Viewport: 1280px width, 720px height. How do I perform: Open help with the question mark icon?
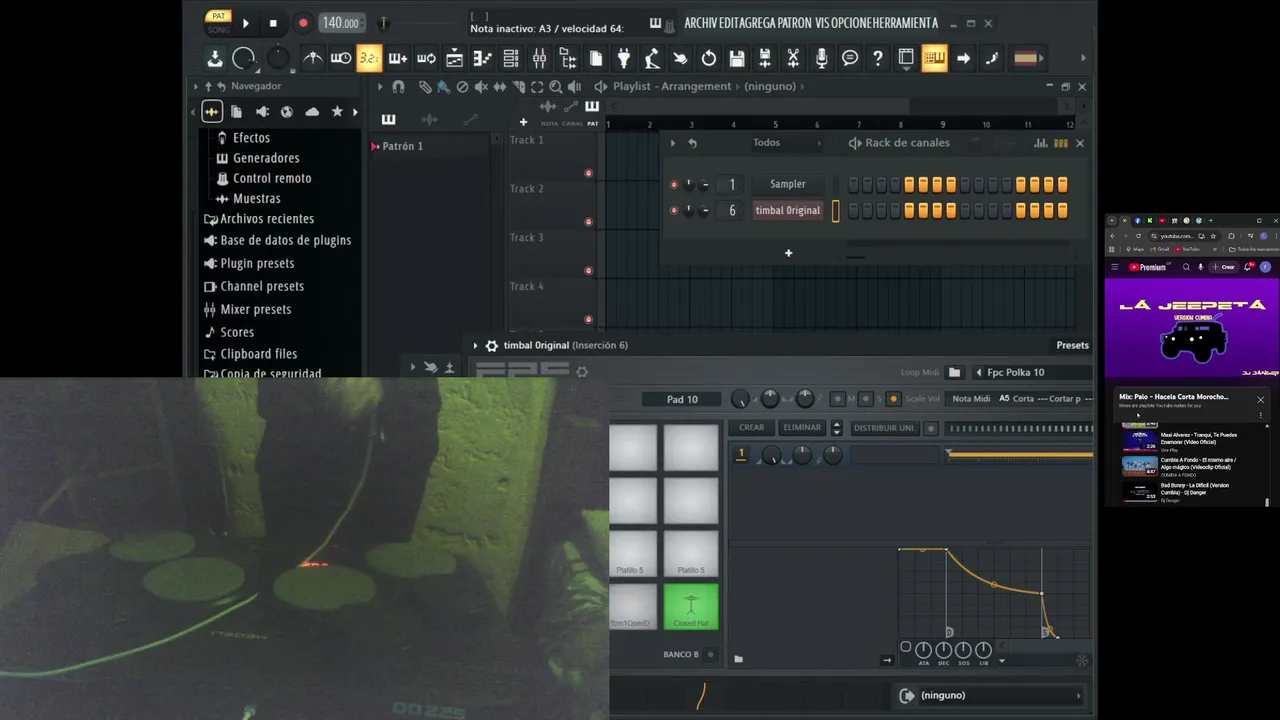[877, 58]
